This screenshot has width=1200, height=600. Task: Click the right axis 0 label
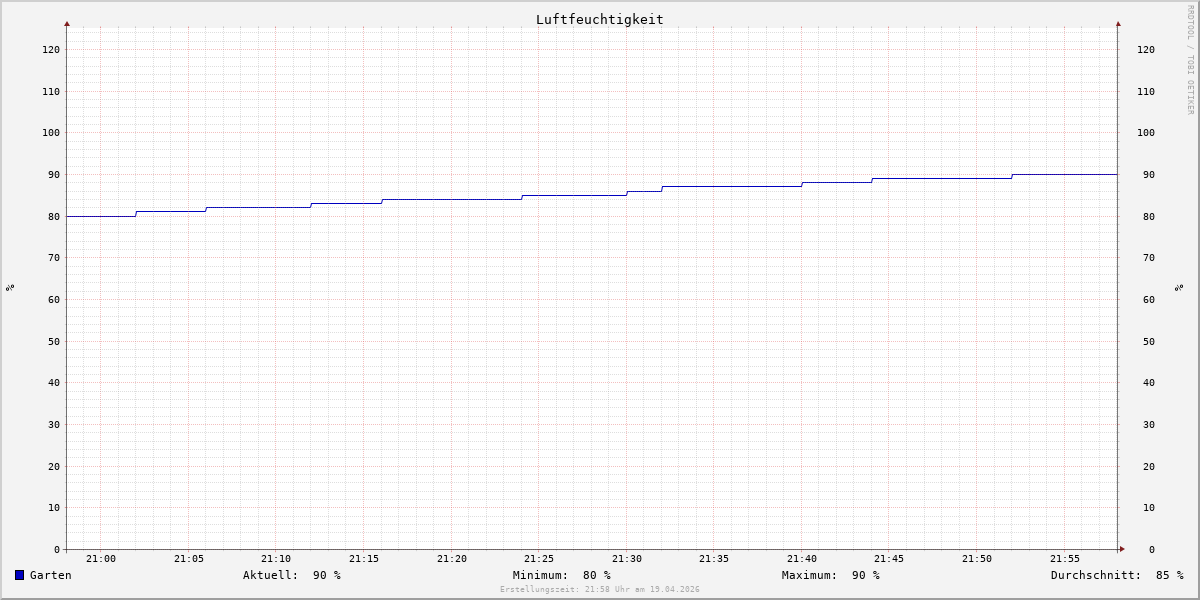point(1152,549)
